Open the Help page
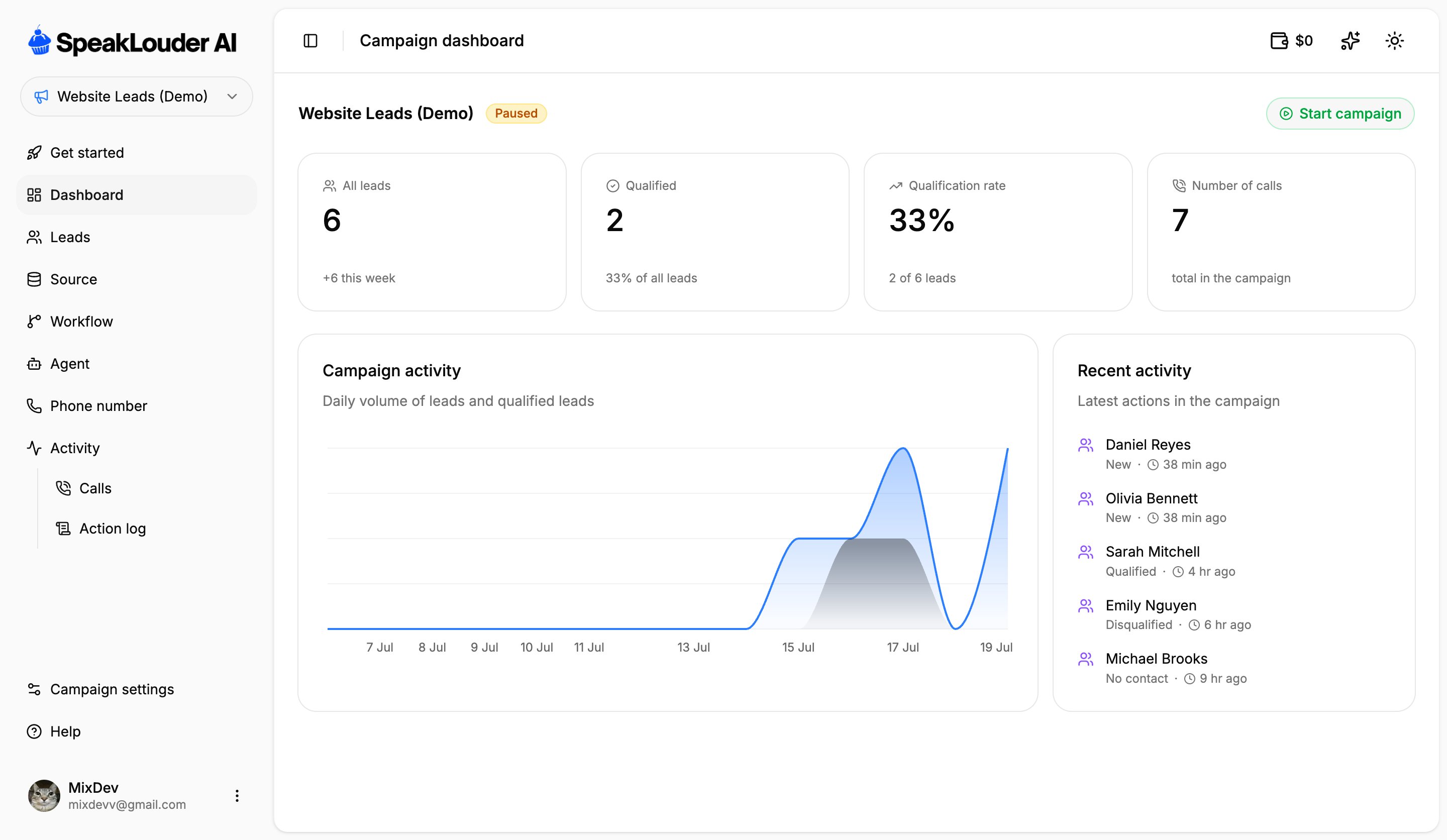Image resolution: width=1447 pixels, height=840 pixels. (137, 731)
